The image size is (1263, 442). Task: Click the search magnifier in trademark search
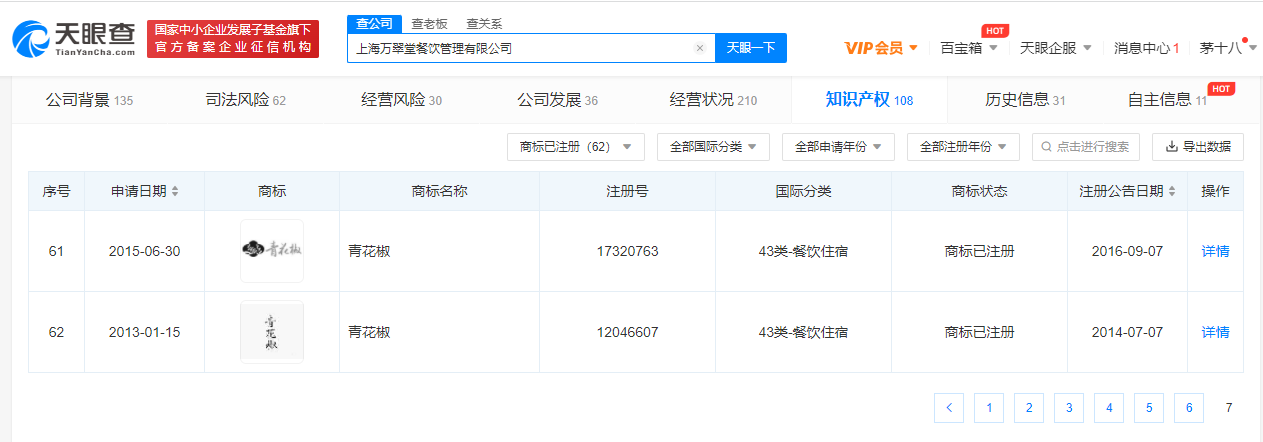pyautogui.click(x=1046, y=147)
